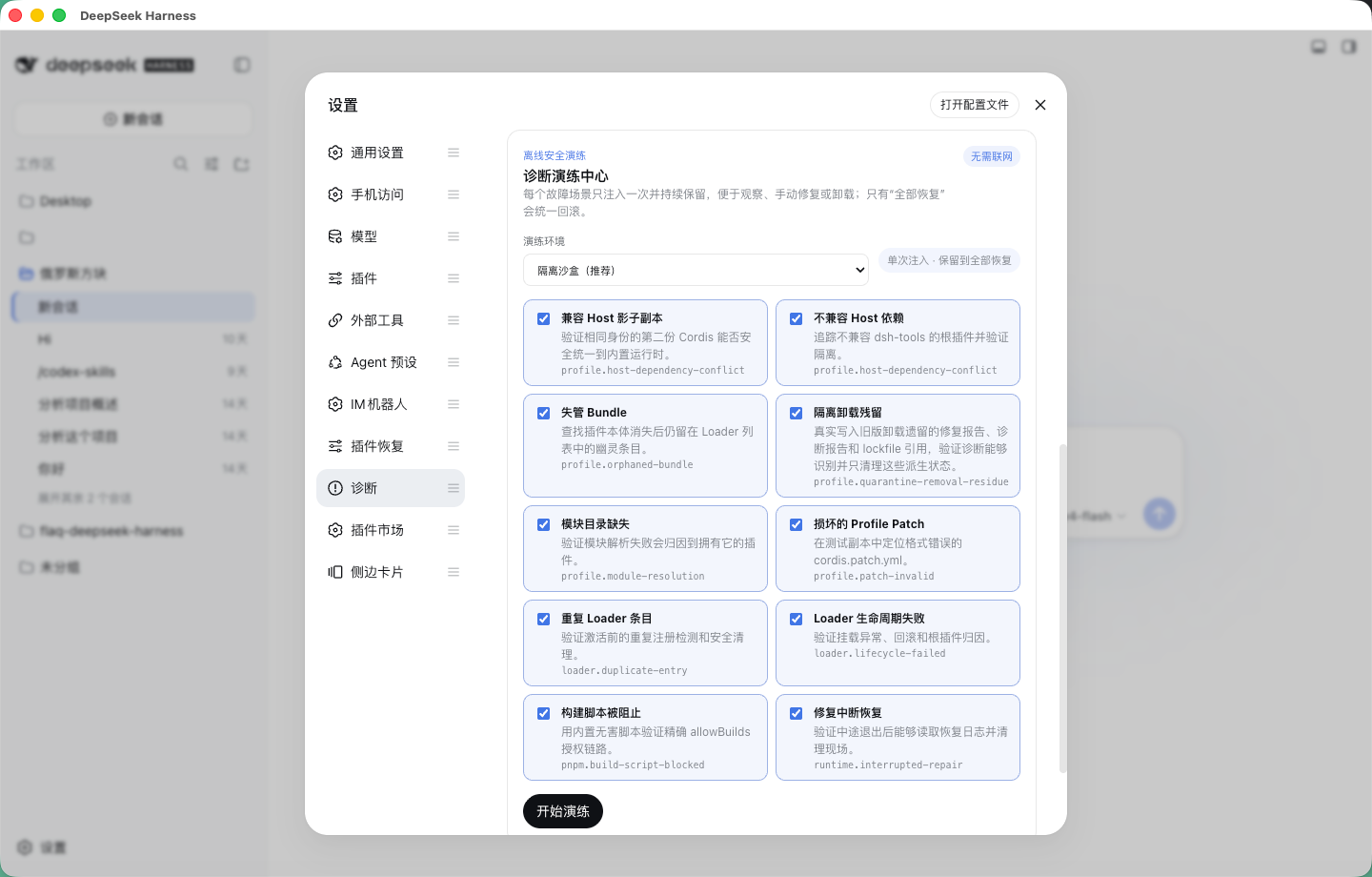Click drag handle next to IM 机器人

(454, 404)
